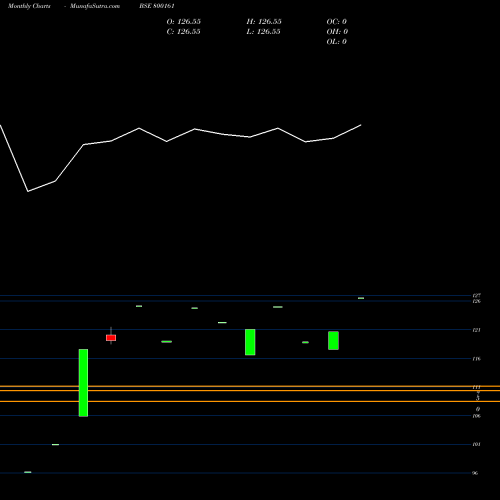Select the open value "O: 126.55"
The width and height of the screenshot is (500, 500).
pos(184,22)
